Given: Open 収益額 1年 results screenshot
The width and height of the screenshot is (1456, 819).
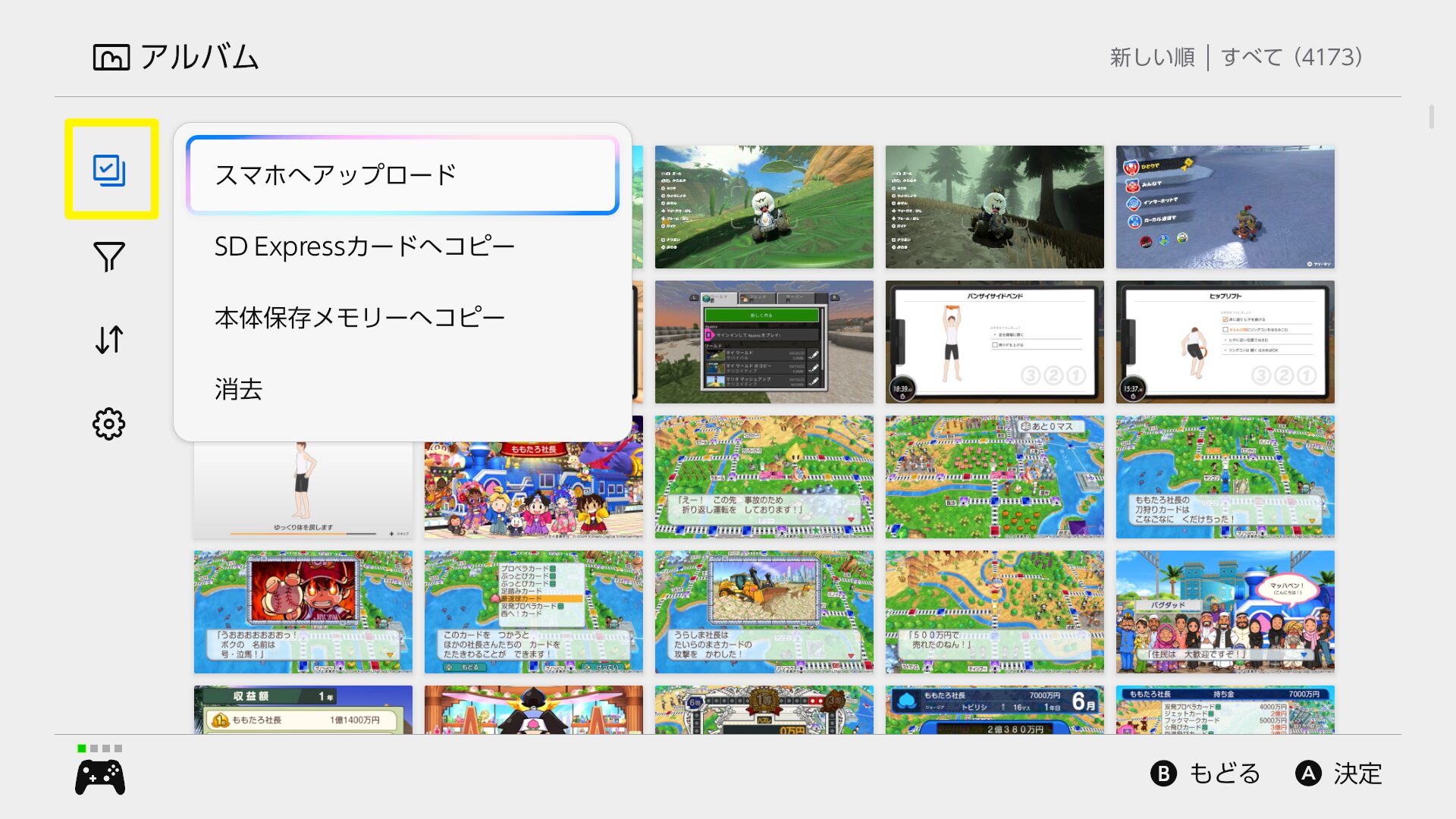Looking at the screenshot, I should coord(303,710).
